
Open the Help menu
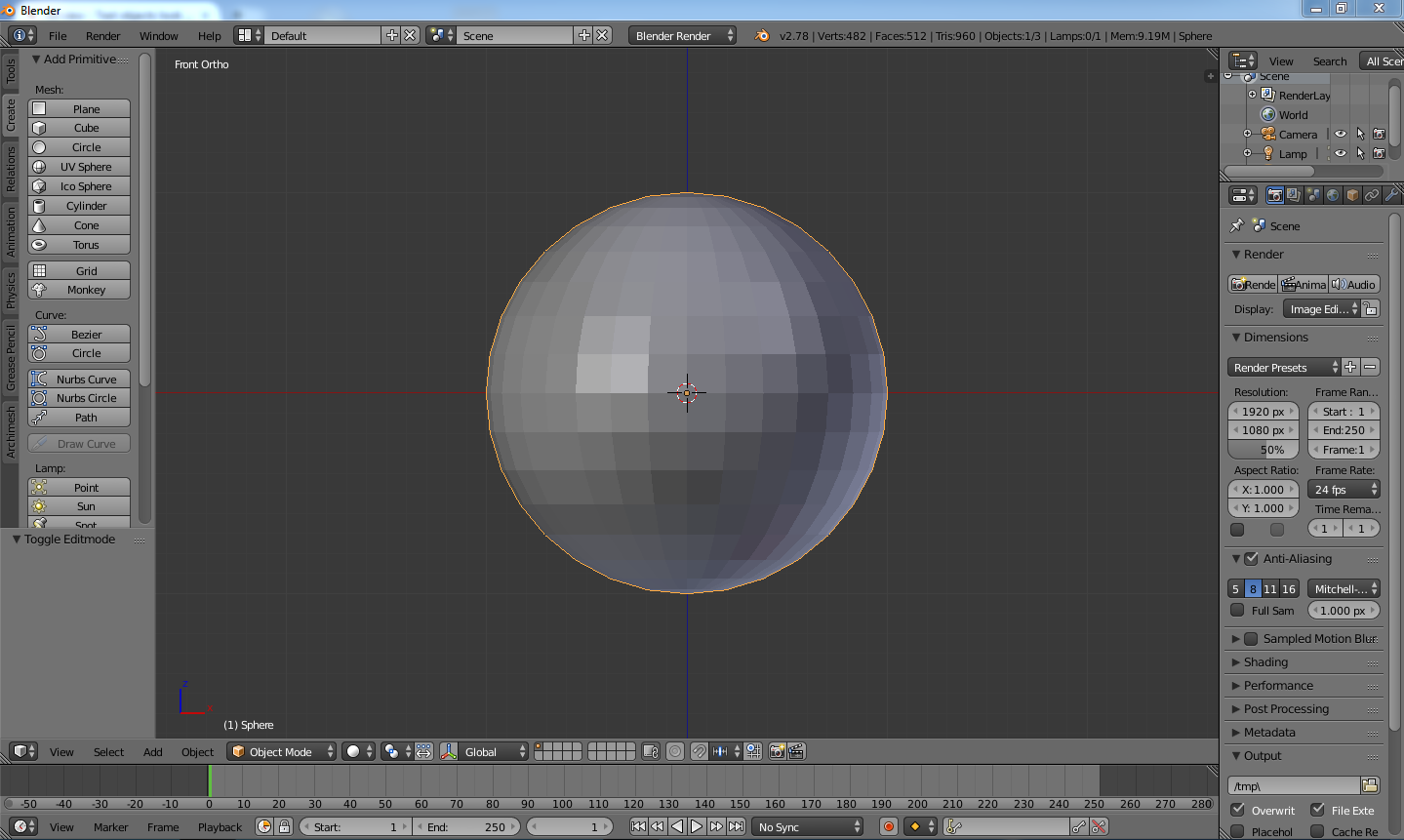(x=209, y=36)
